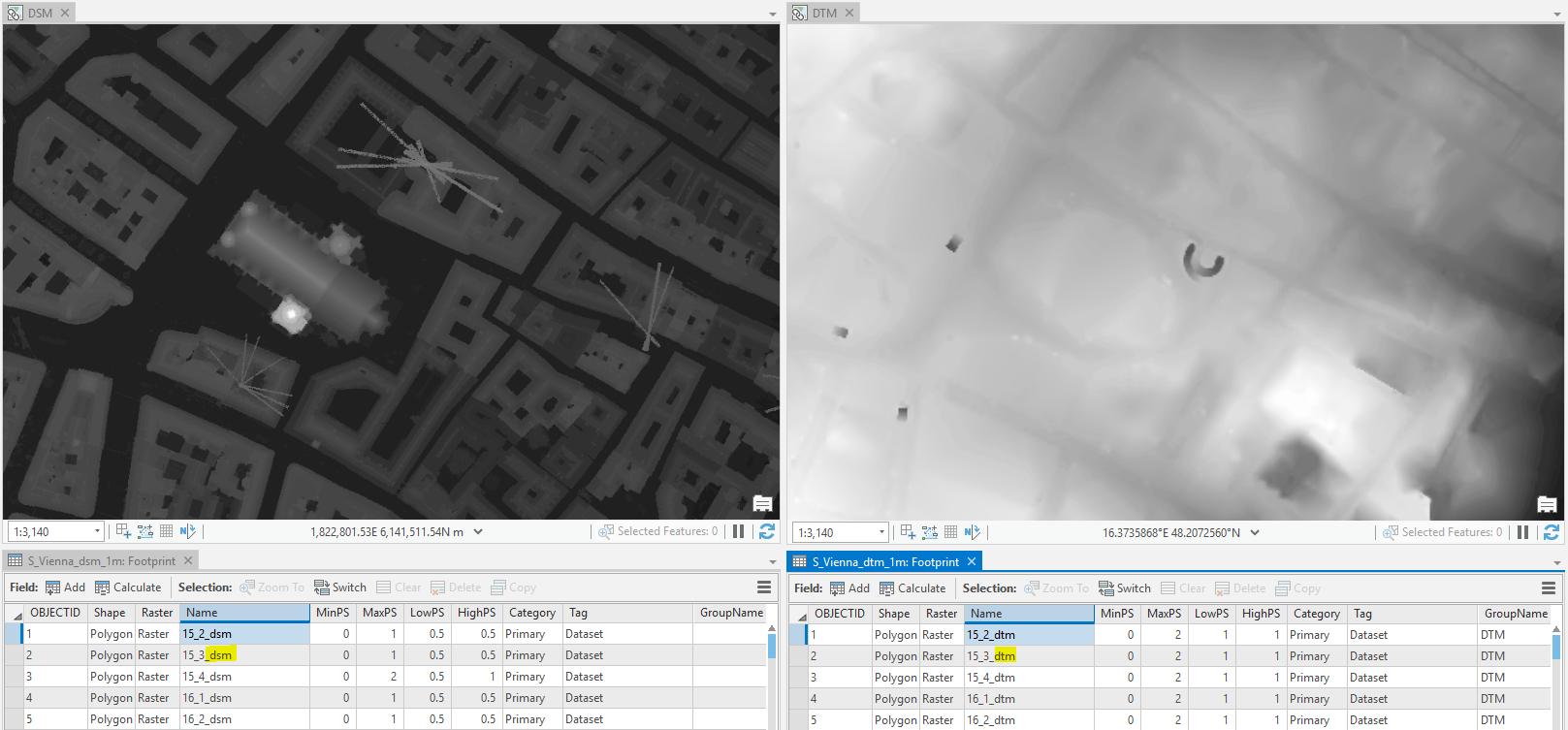Activate the S_Vienna_dsm_1m: Footprint tab
Screen dimensions: 1568x730
point(101,560)
